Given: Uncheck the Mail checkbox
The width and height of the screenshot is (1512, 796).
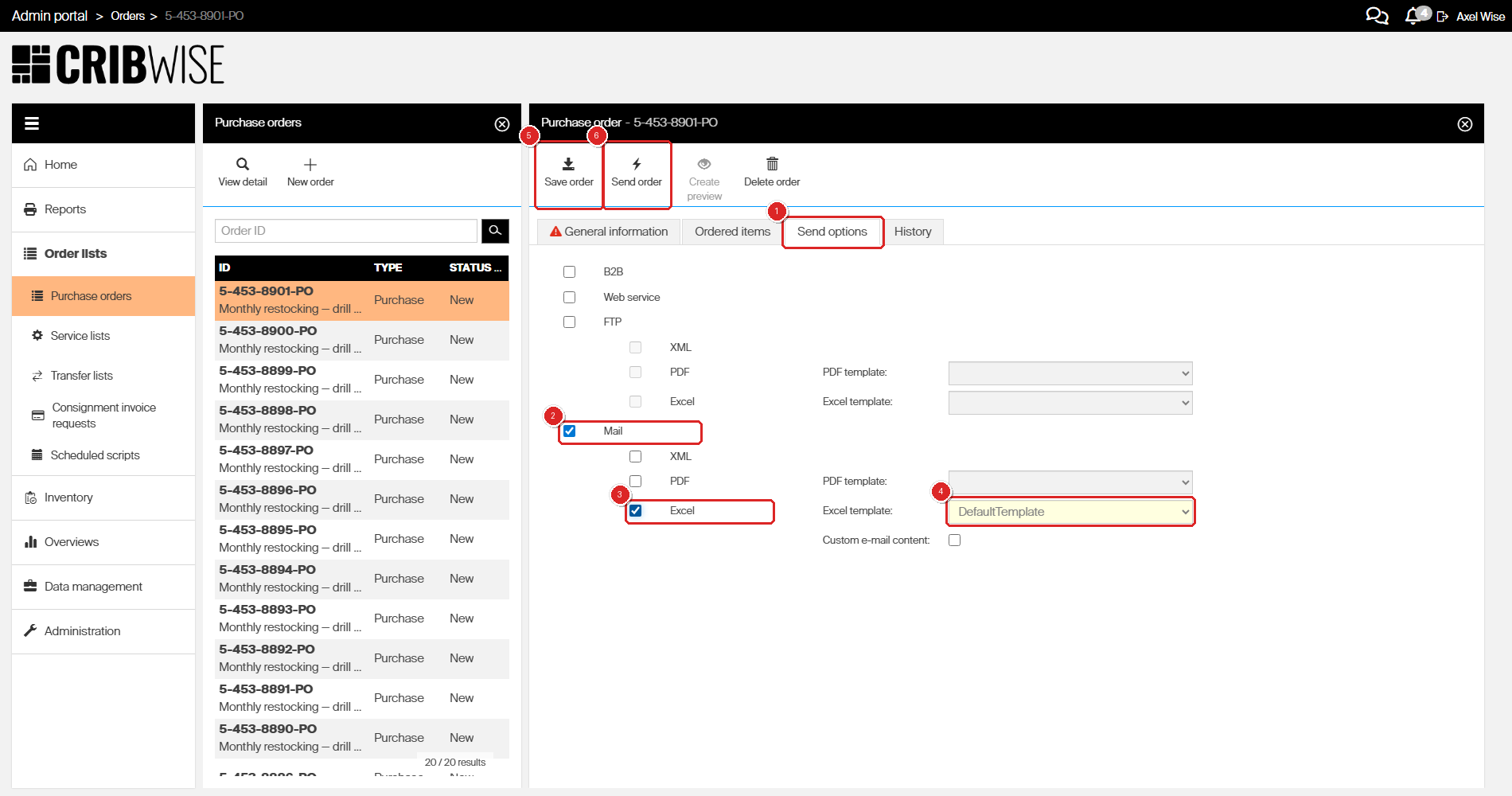Looking at the screenshot, I should point(569,431).
